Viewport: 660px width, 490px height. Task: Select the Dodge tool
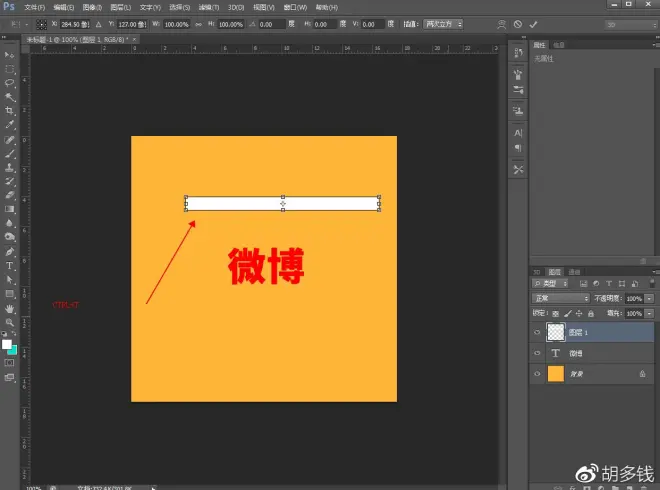[x=9, y=237]
